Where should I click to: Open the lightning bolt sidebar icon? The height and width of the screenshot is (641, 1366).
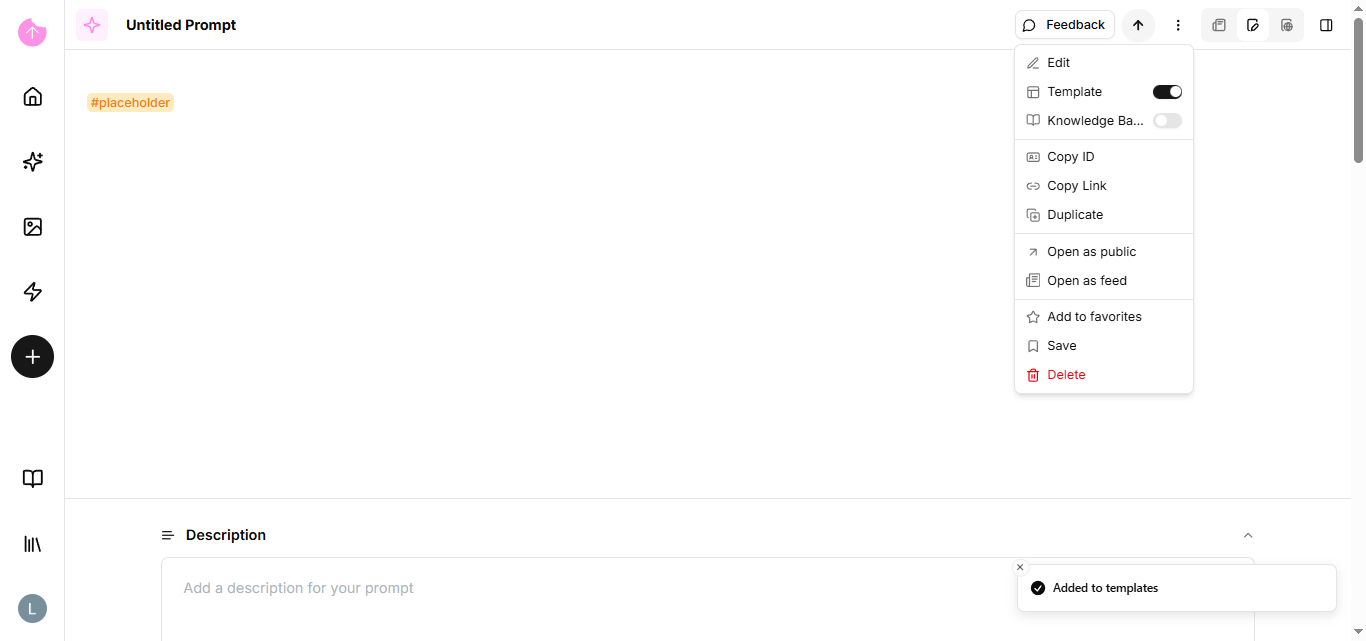[33, 291]
